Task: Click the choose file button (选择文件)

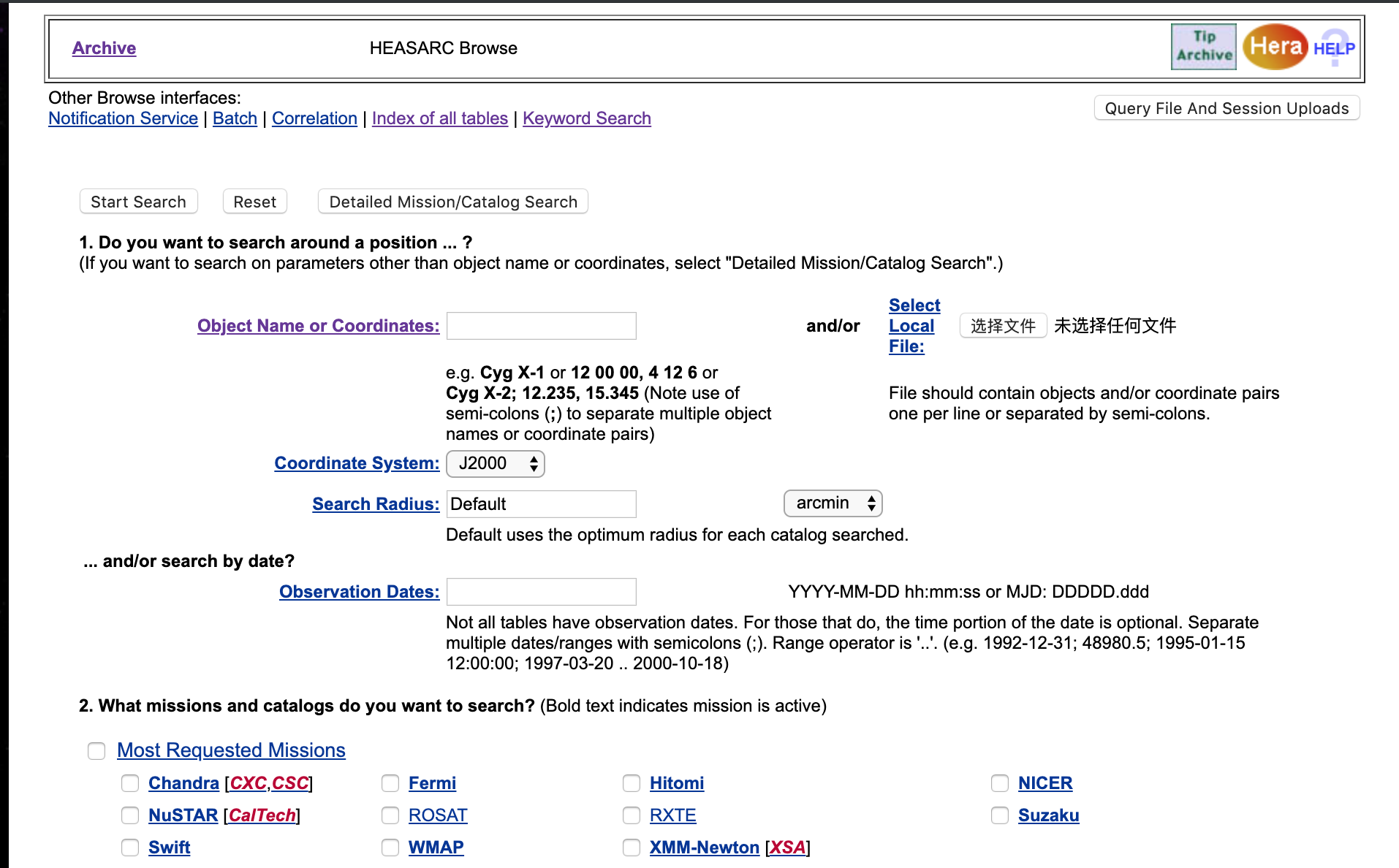Action: (x=1003, y=326)
